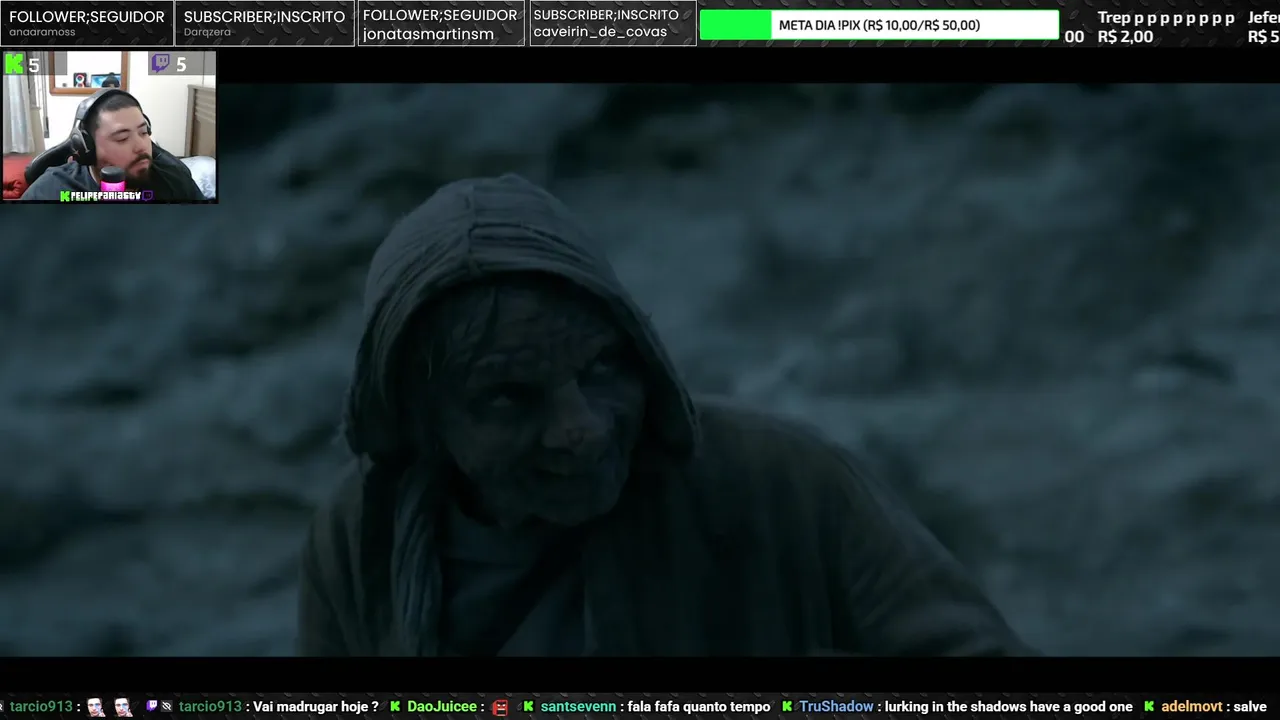1280x720 pixels.
Task: Click the META DIA !PIX goal progress bar
Action: click(879, 25)
